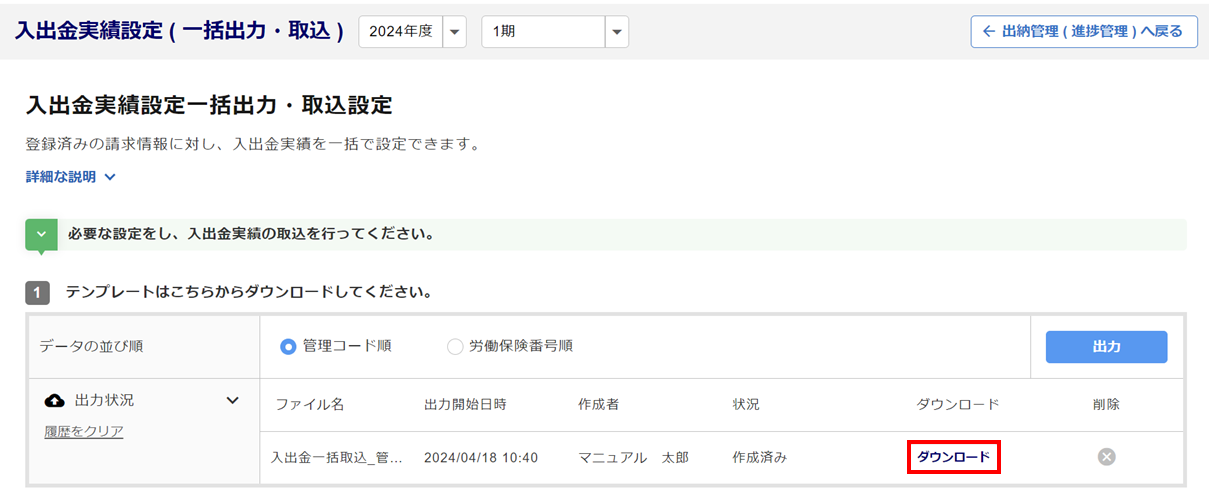The height and width of the screenshot is (494, 1209).
Task: Click the green chevron banner icon
Action: (41, 235)
